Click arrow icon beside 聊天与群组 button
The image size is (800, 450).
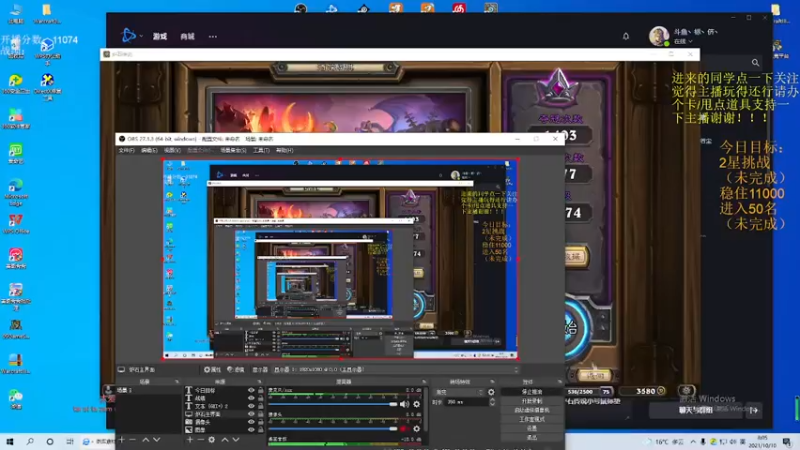(754, 410)
